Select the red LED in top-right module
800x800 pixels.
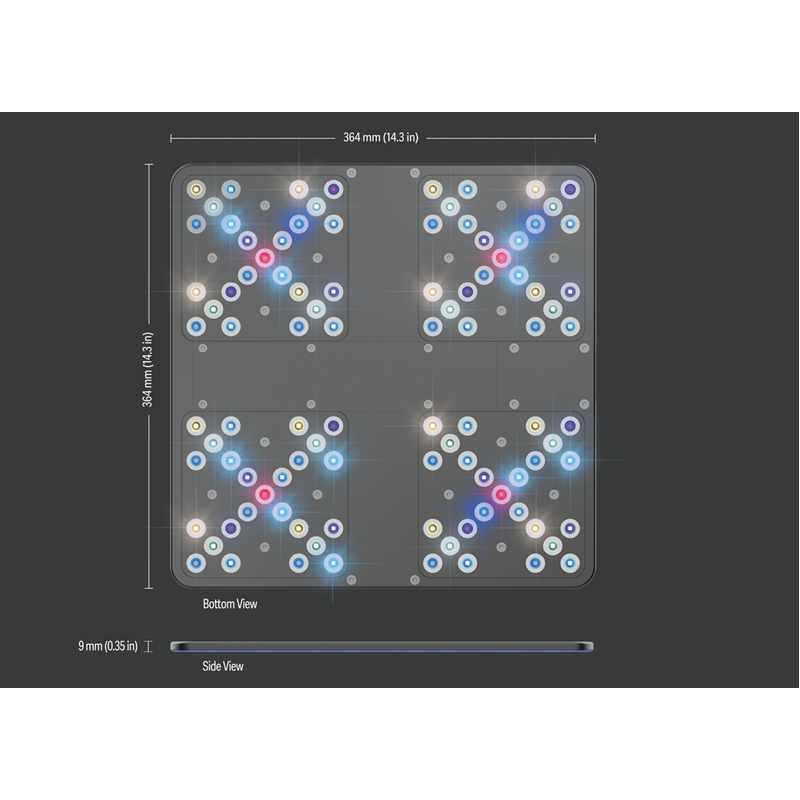click(x=501, y=258)
